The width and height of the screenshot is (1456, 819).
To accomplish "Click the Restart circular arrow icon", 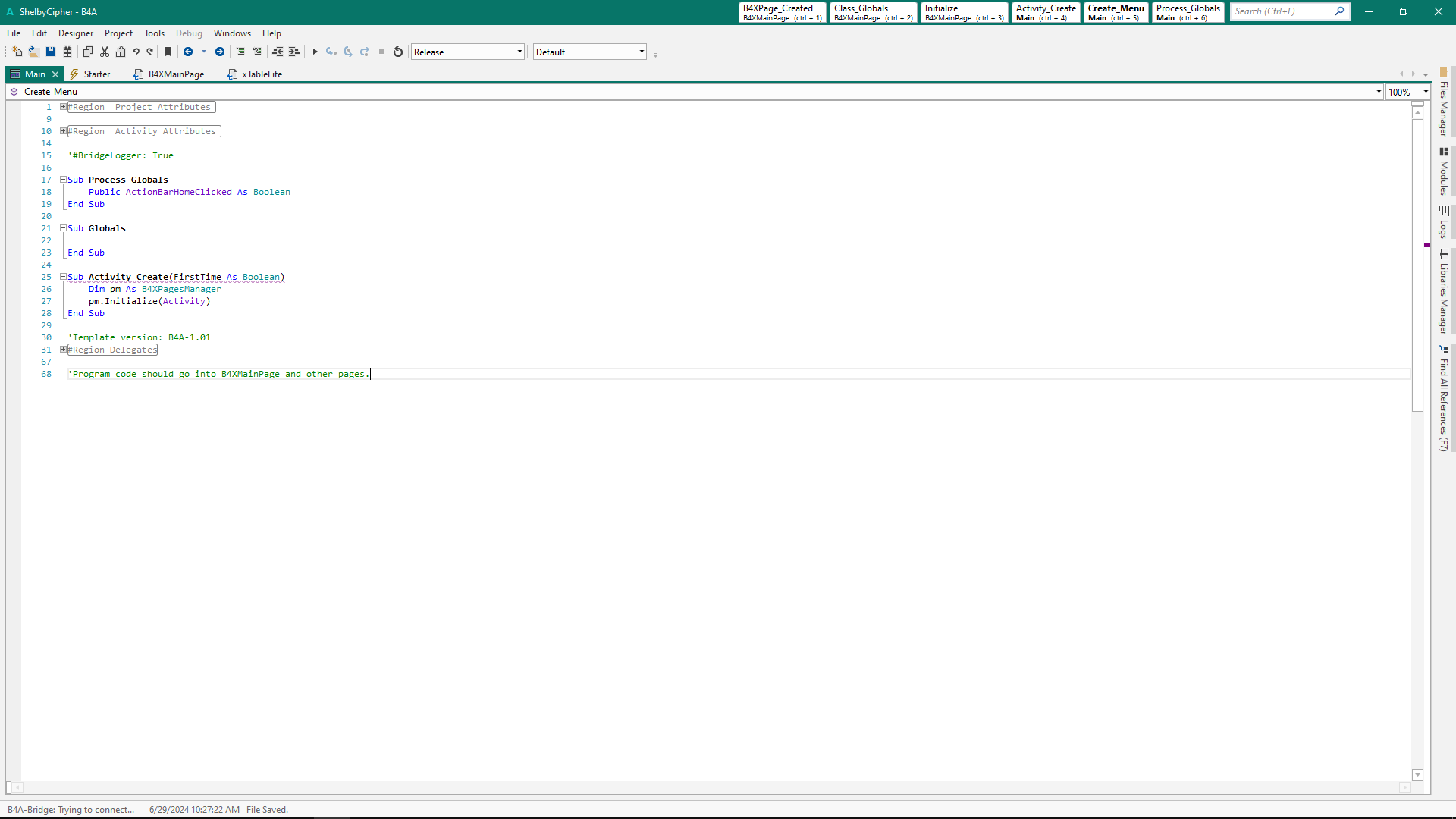I will point(398,52).
